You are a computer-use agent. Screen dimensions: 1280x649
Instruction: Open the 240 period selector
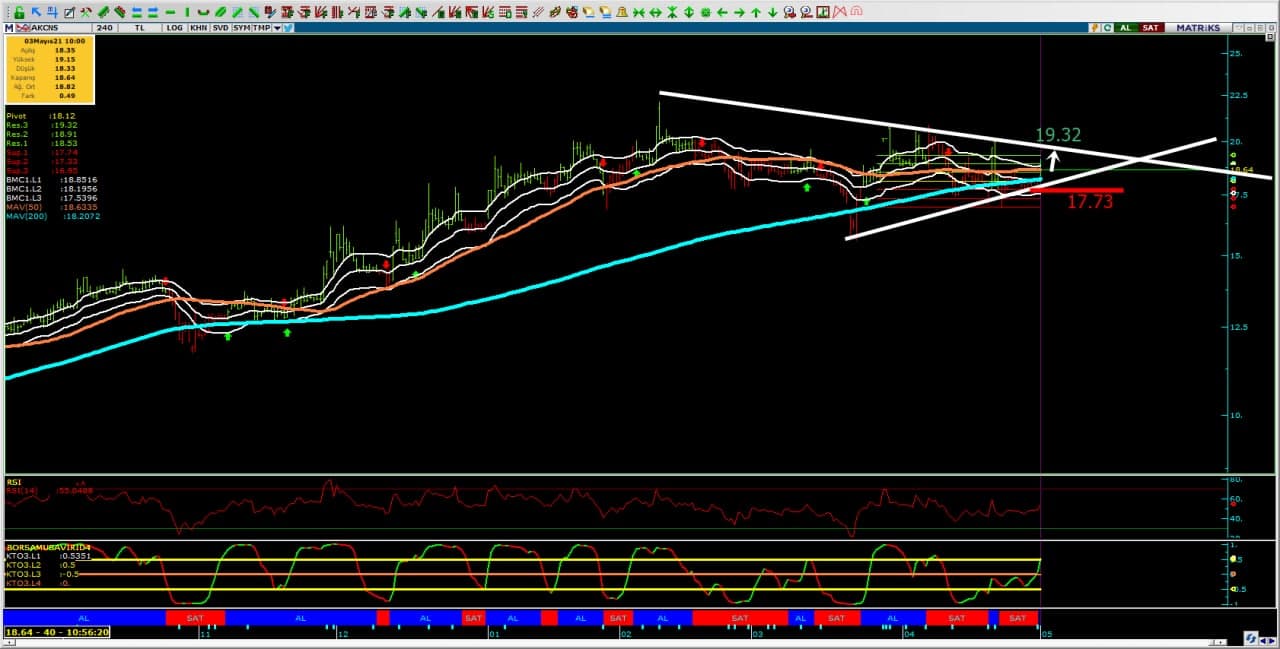tap(104, 28)
